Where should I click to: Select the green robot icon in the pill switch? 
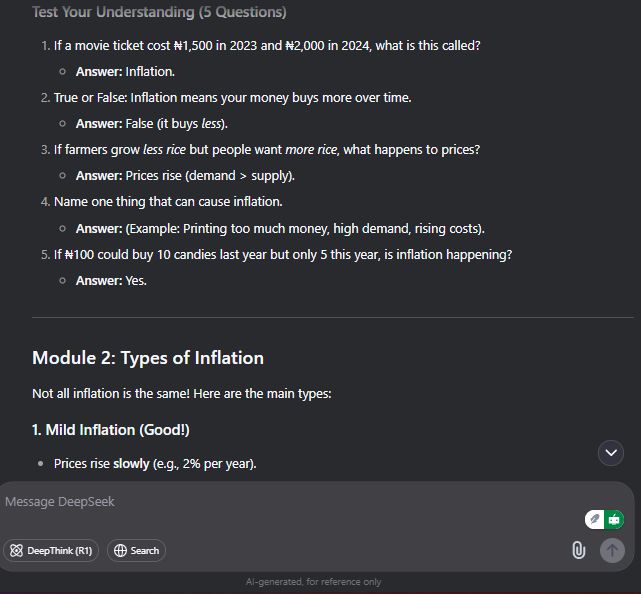tap(614, 520)
